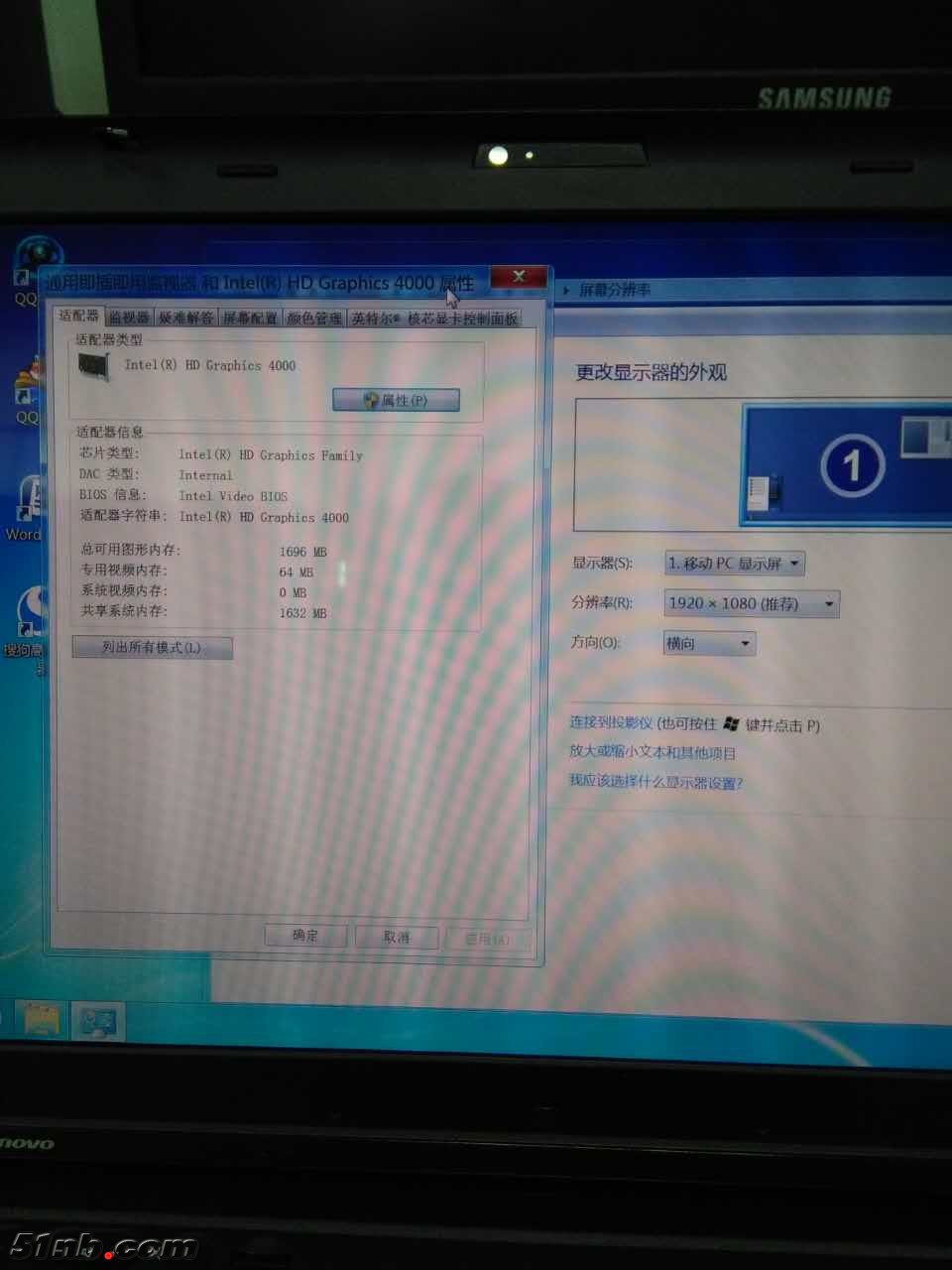Click the 芯片类型 value Intel(R) HD Graphics Family
This screenshot has height=1270, width=952.
click(271, 455)
